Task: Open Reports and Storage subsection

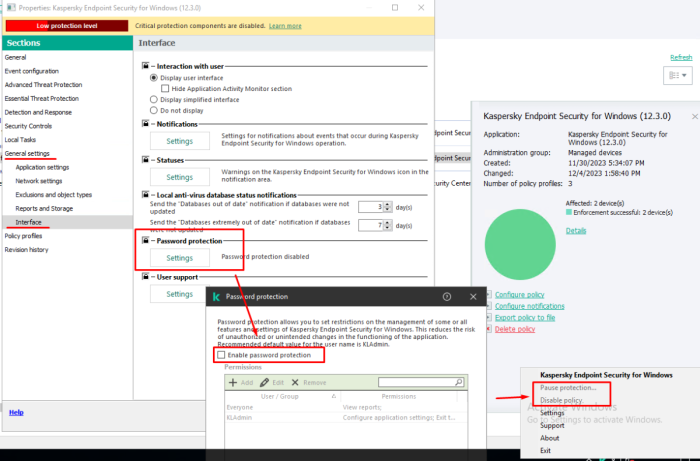Action: (x=44, y=208)
